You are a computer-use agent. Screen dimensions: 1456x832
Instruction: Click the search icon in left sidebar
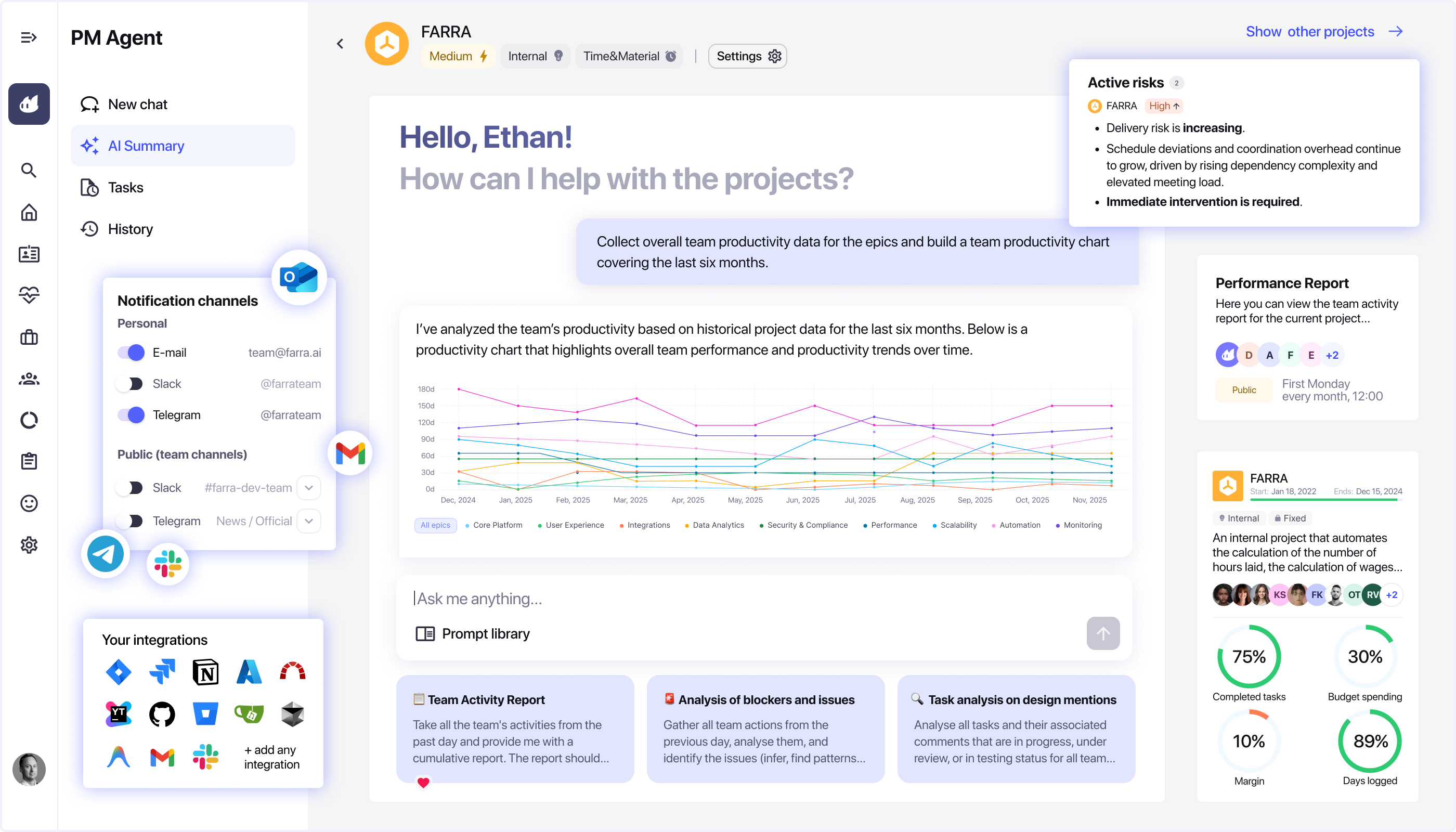pyautogui.click(x=29, y=170)
